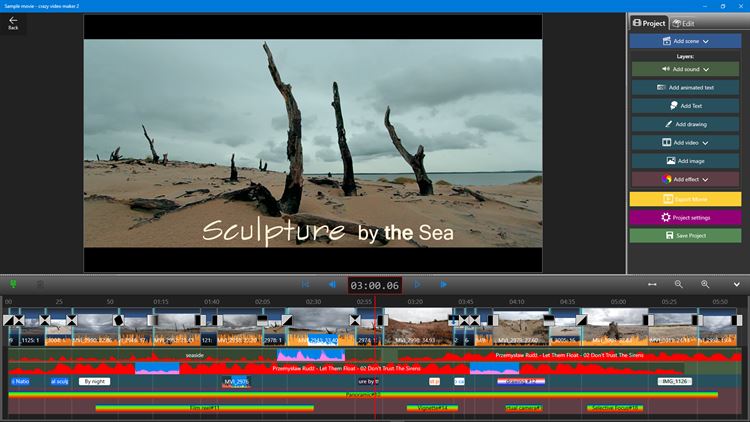Image resolution: width=750 pixels, height=422 pixels.
Task: Select the blue down-arrow transition near 03:40
Action: [453, 320]
